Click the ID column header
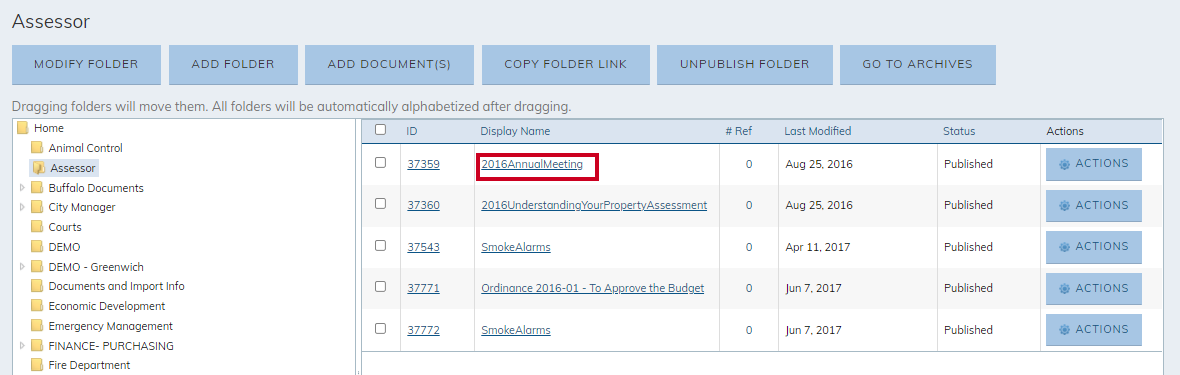Viewport: 1180px width, 375px height. click(412, 131)
